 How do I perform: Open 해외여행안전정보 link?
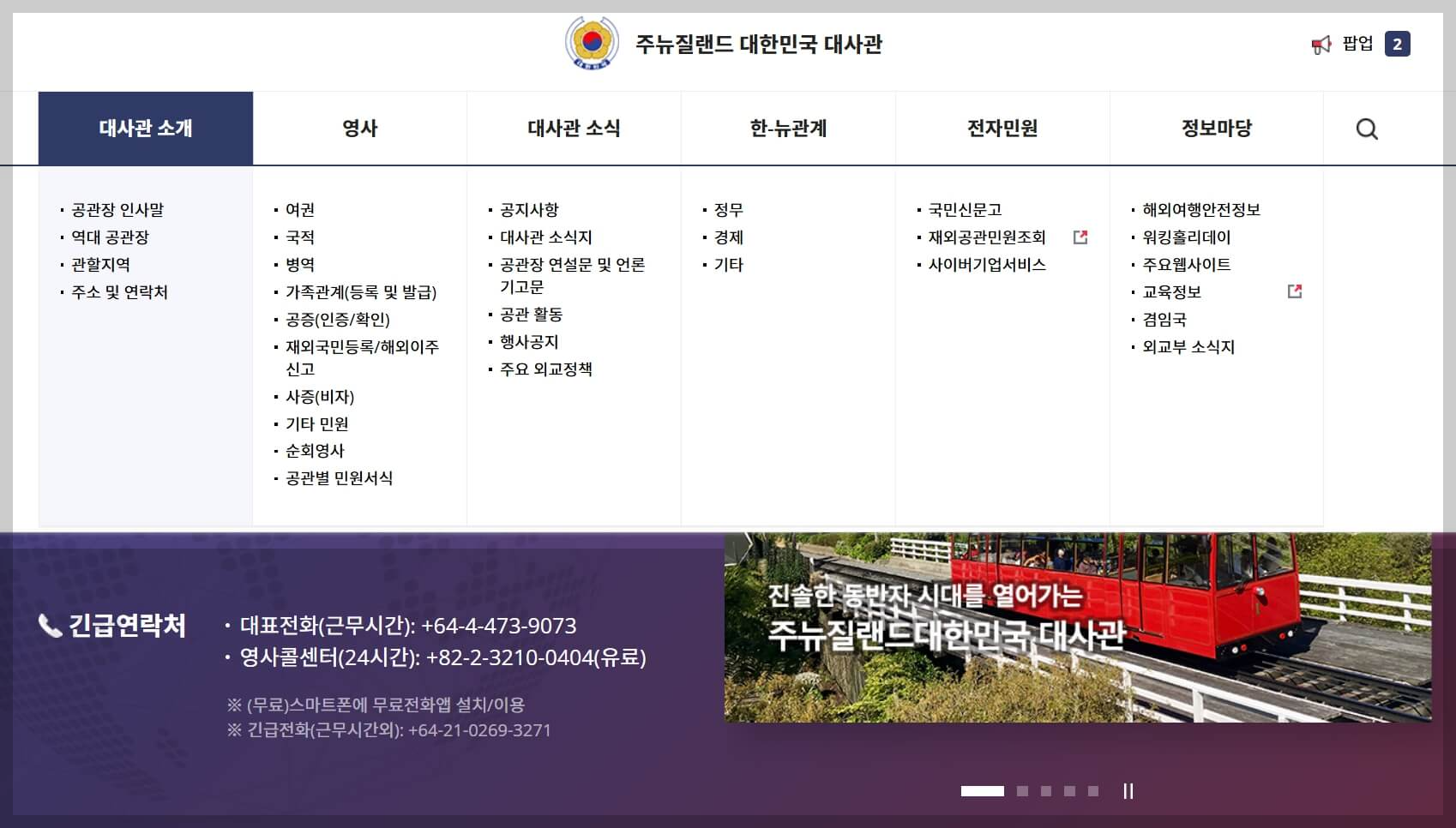coord(1201,210)
